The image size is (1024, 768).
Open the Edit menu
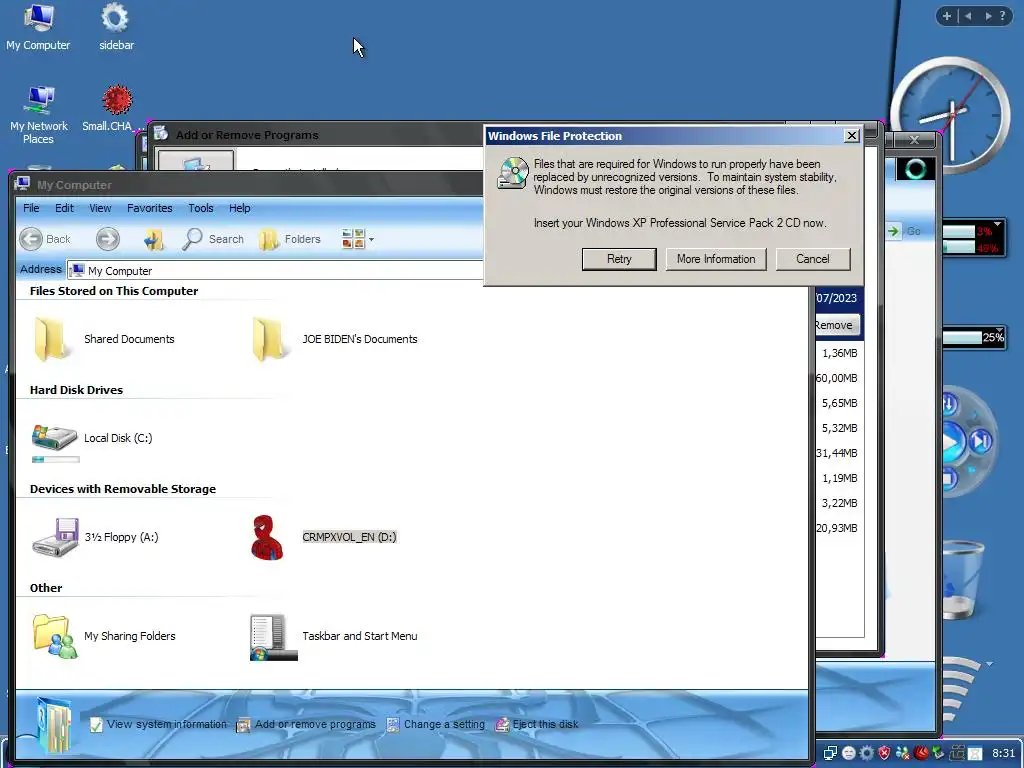point(64,208)
